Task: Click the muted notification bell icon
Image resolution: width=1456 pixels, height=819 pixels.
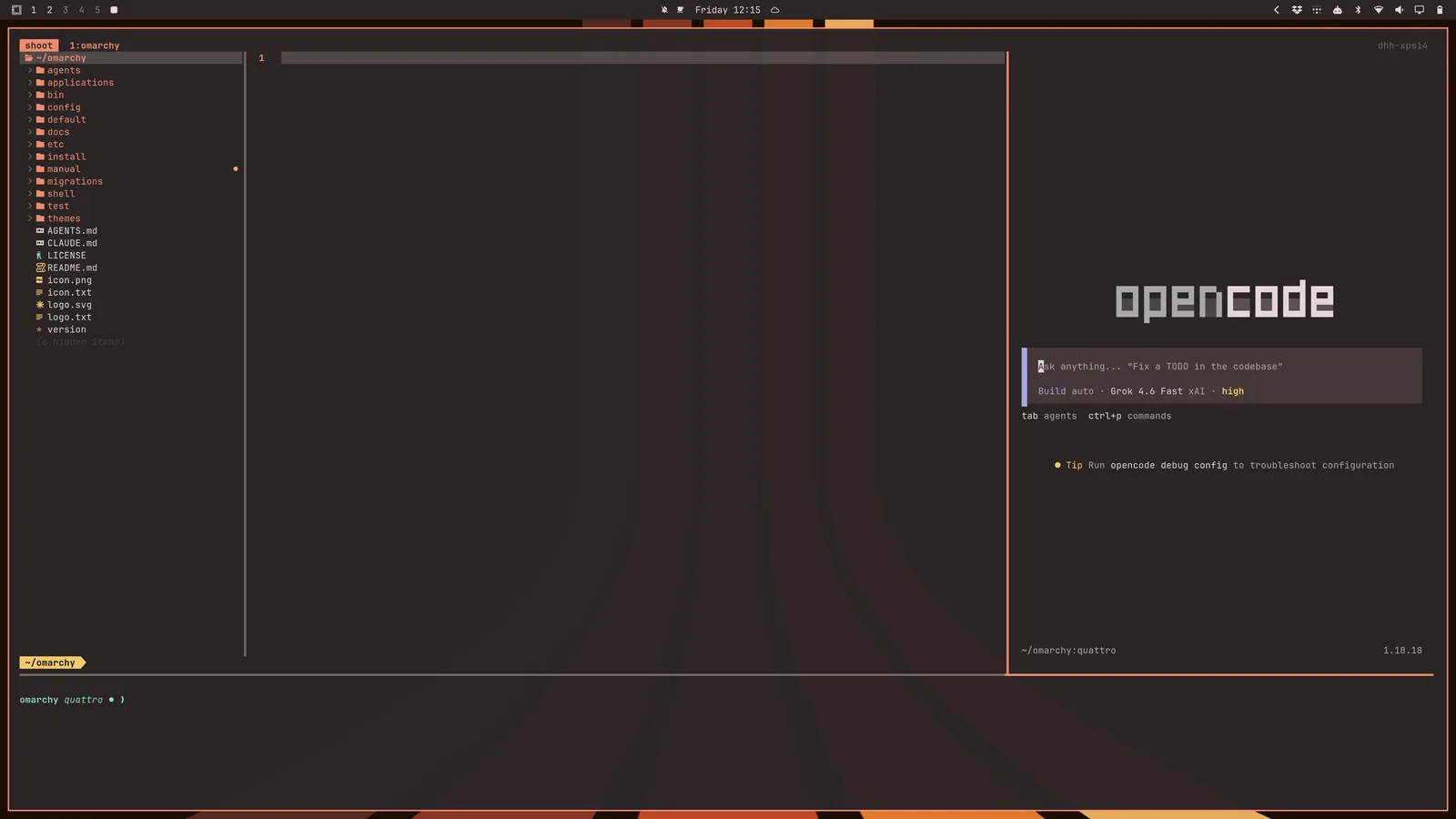Action: (x=664, y=10)
